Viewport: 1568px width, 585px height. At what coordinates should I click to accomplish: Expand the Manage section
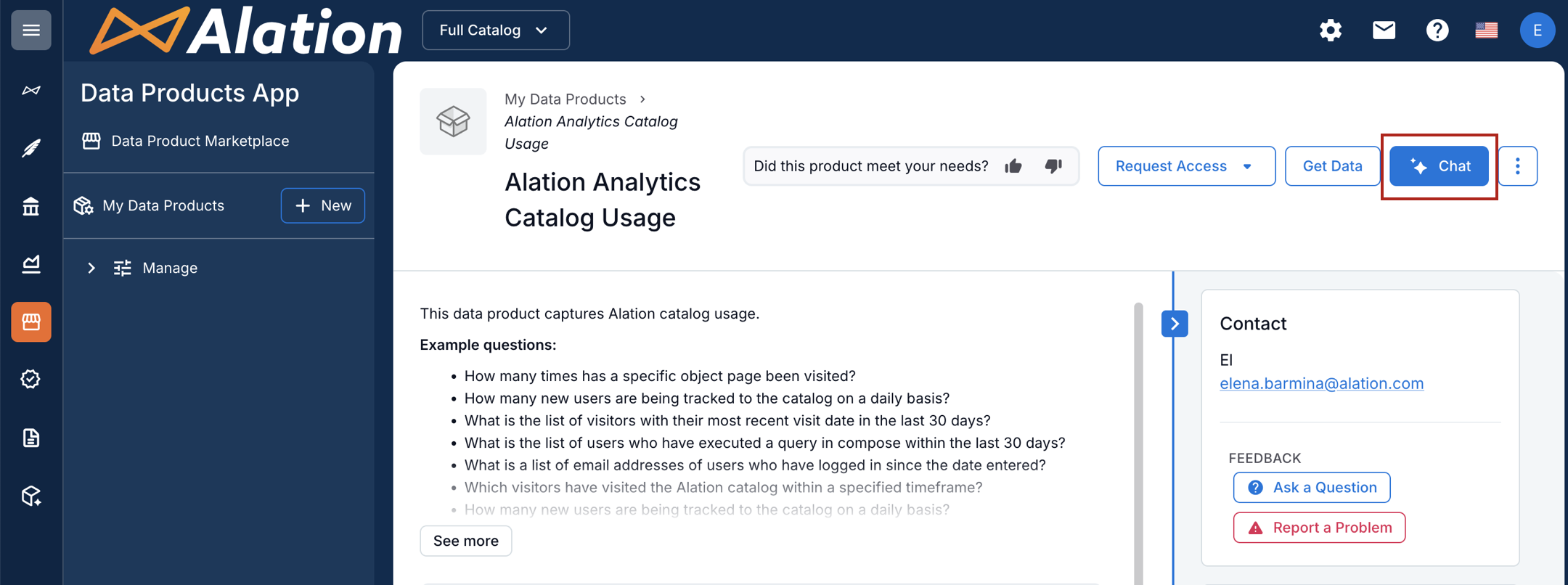click(91, 268)
